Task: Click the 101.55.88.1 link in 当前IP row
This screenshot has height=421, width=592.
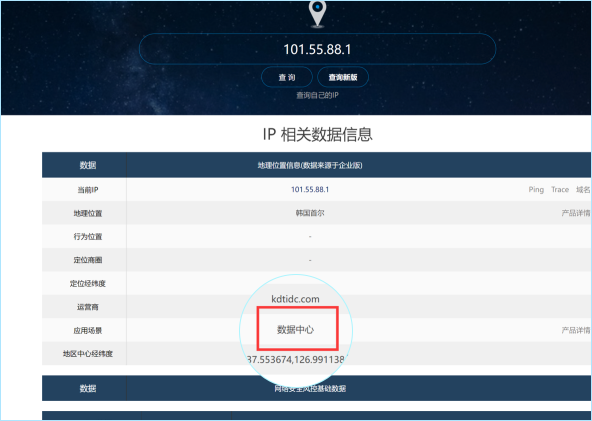Action: click(310, 190)
